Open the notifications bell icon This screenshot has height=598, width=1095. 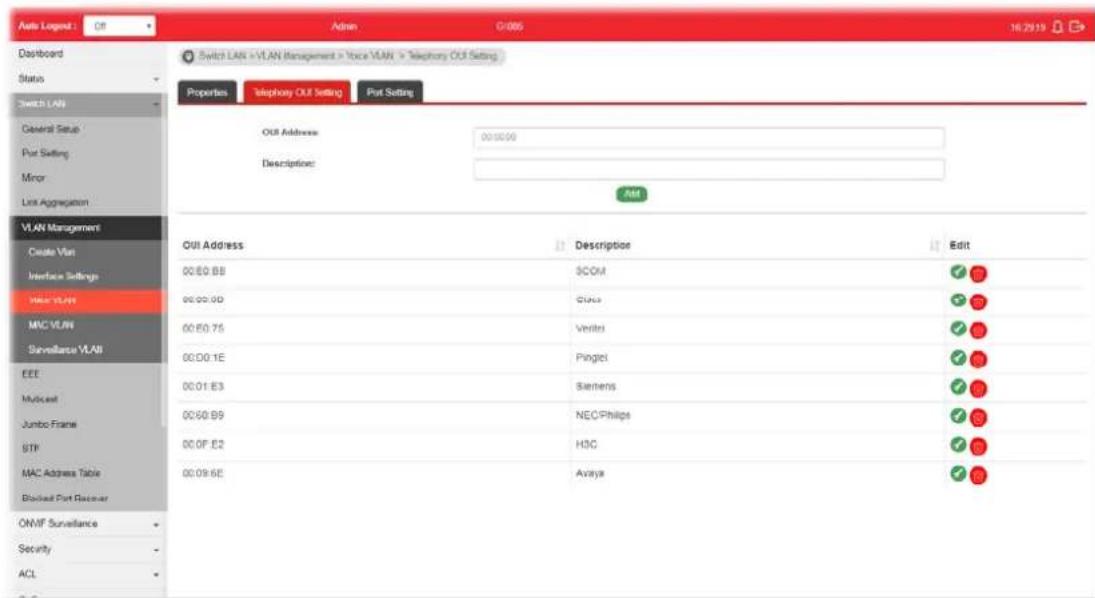[x=1057, y=27]
